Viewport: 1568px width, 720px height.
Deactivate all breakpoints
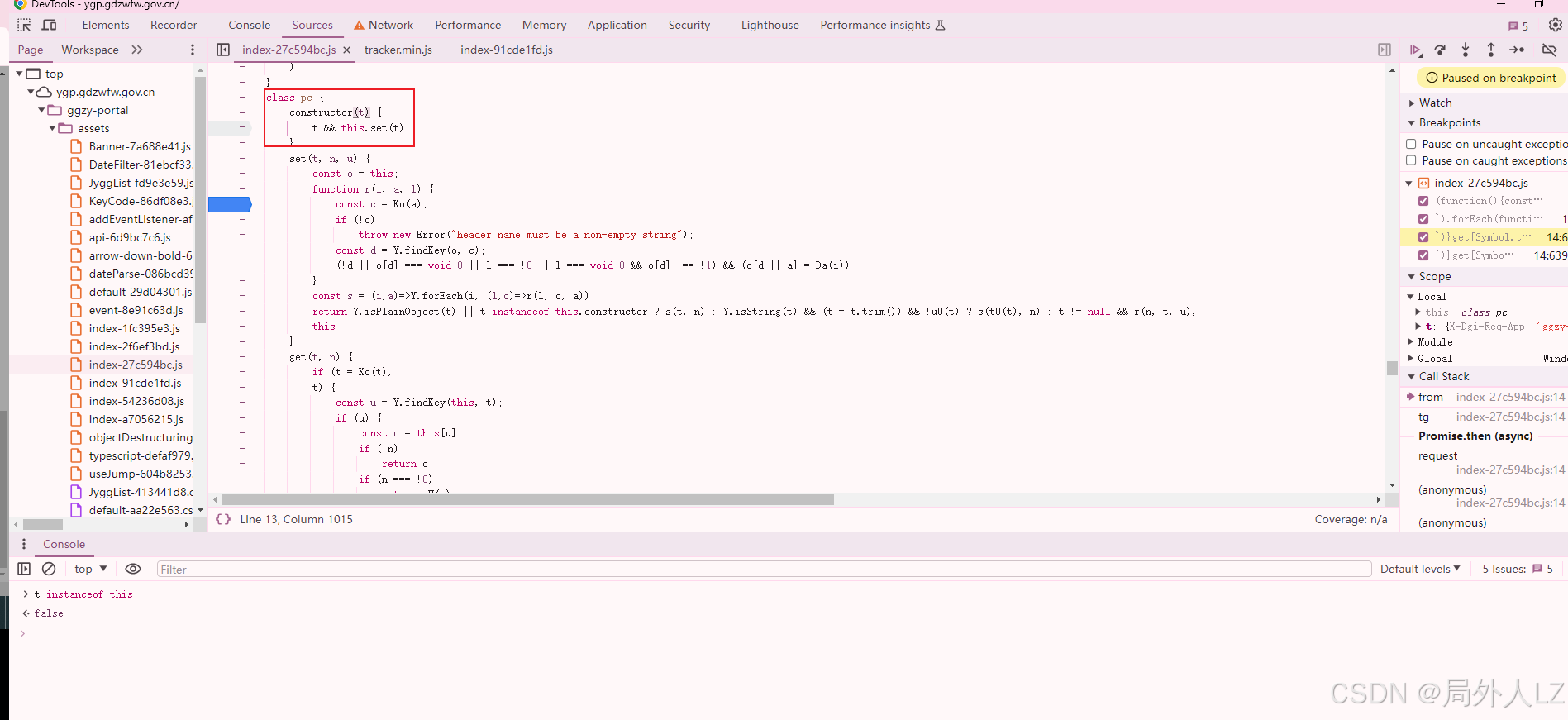[x=1550, y=50]
